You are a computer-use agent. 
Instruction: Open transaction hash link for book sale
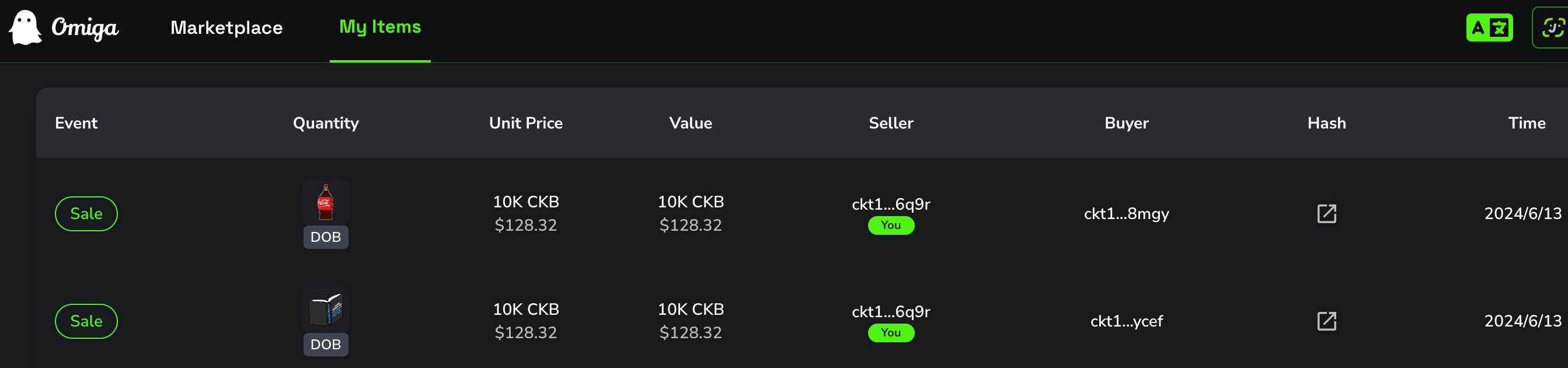(1326, 321)
